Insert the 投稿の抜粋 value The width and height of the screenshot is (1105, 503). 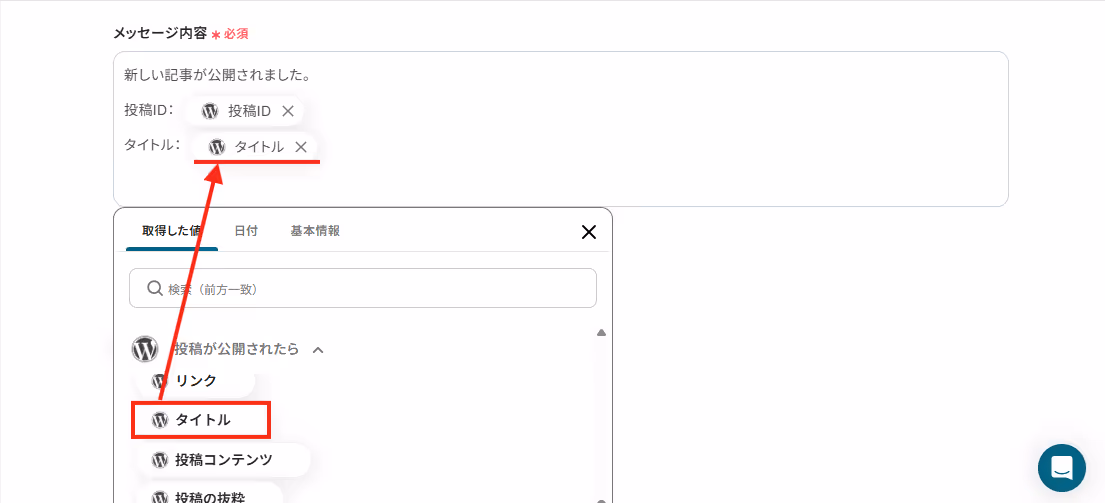click(x=209, y=494)
